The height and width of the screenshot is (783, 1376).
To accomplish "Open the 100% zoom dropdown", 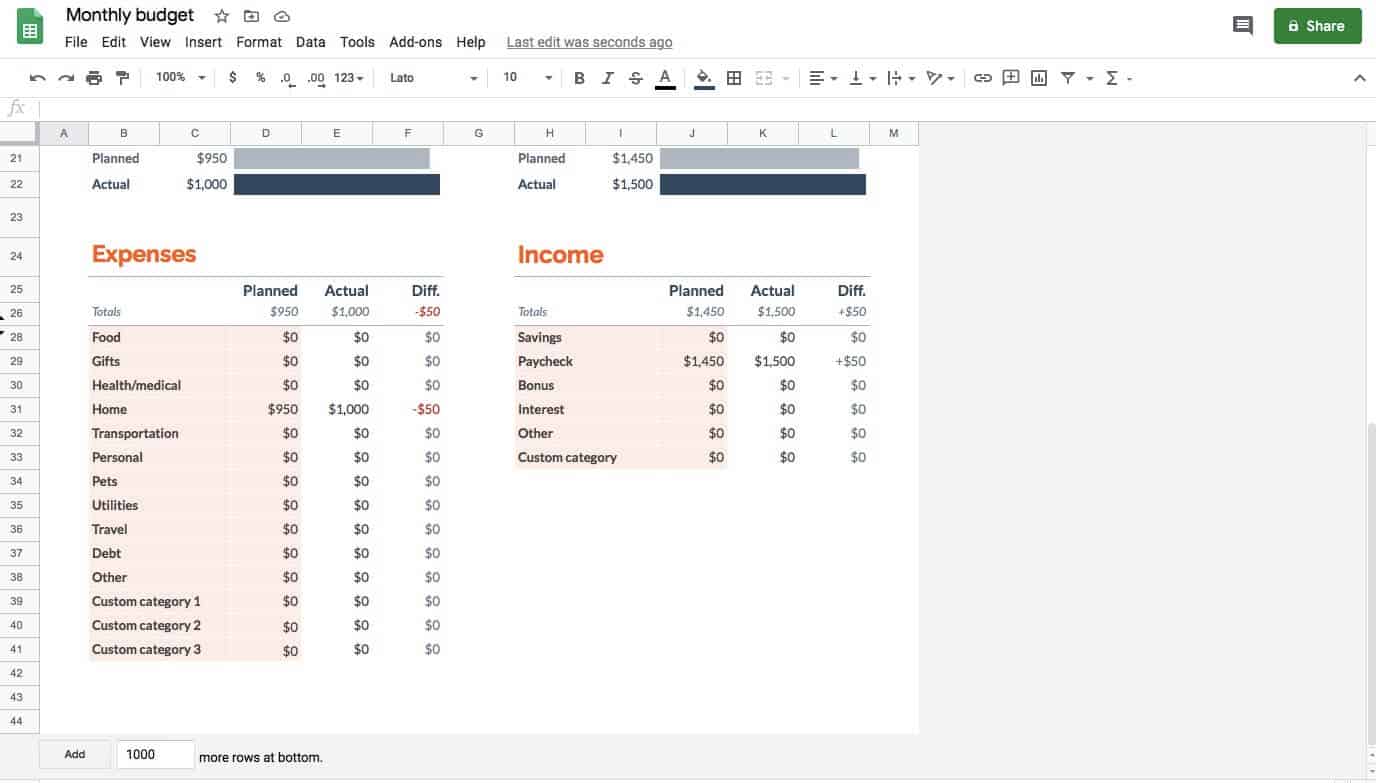I will pos(180,78).
